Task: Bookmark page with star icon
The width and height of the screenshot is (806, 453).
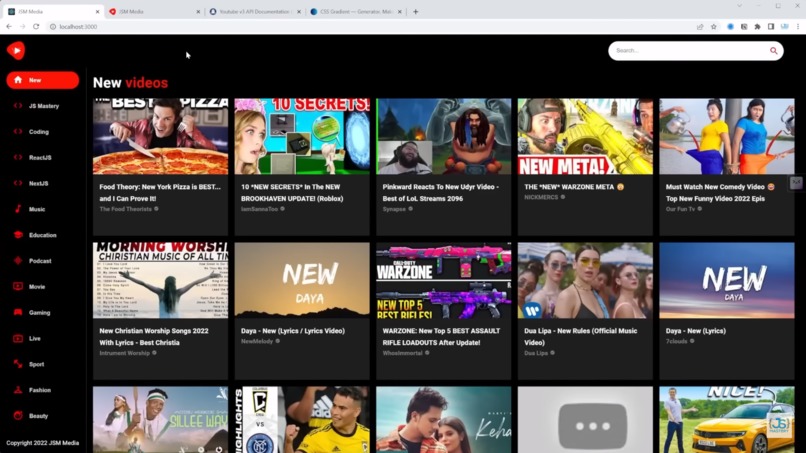Action: (713, 27)
